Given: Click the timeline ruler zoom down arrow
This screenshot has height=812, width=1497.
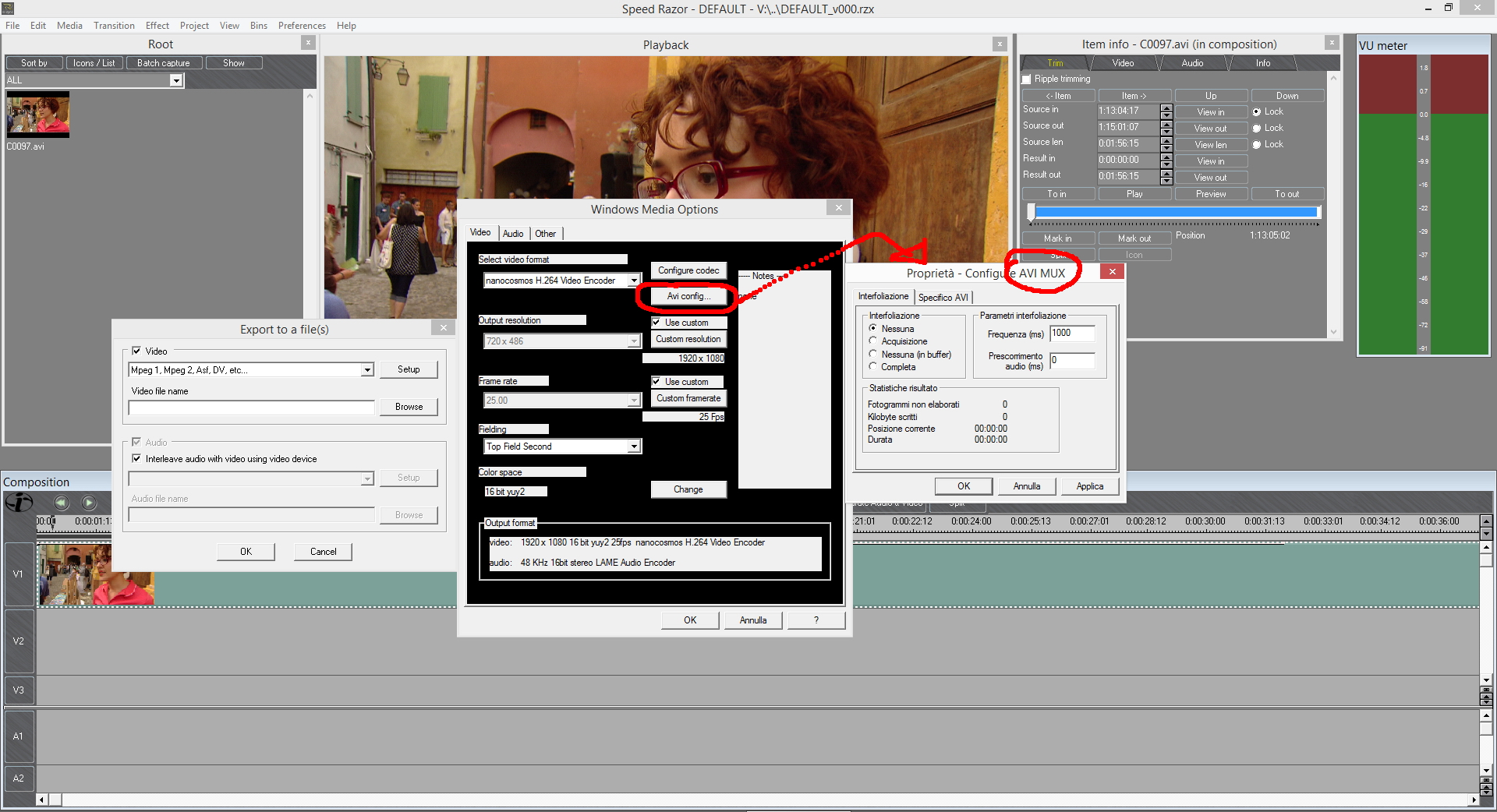Looking at the screenshot, I should pyautogui.click(x=1486, y=533).
